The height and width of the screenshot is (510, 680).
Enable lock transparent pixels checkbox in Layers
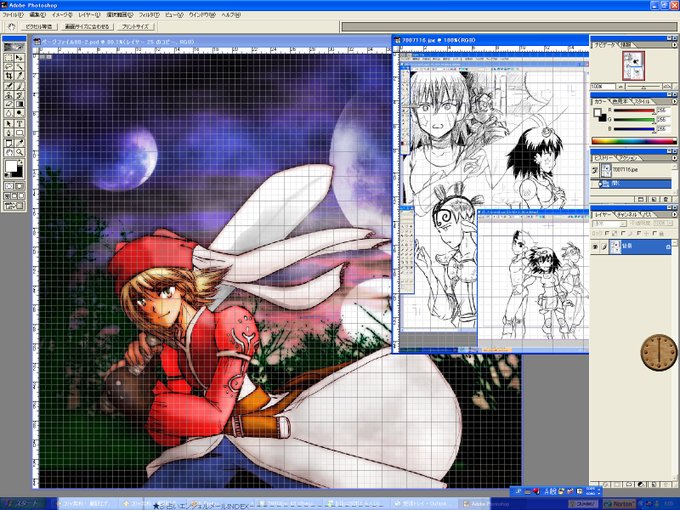(x=607, y=233)
